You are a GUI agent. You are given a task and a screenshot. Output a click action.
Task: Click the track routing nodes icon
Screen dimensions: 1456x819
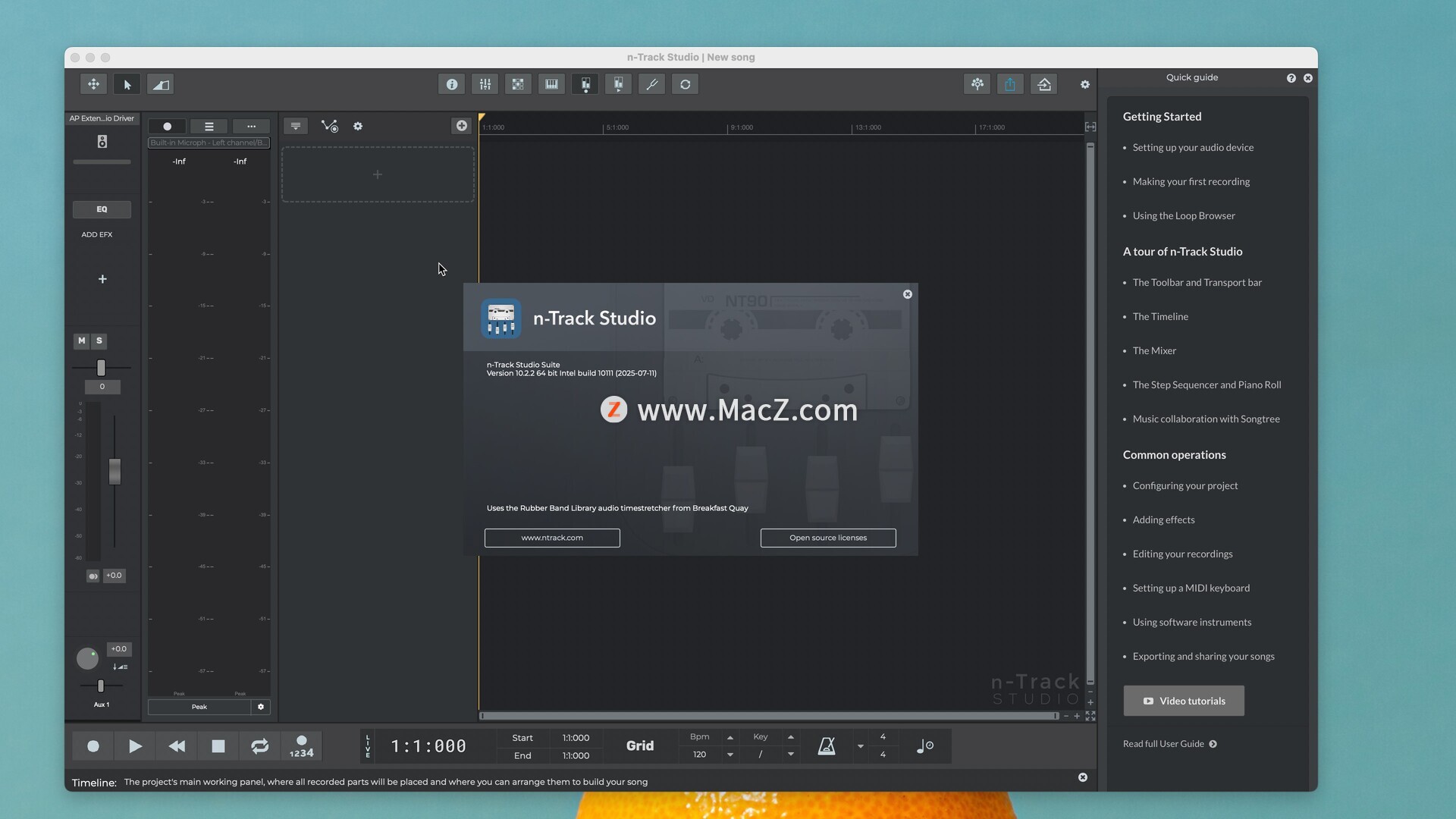click(329, 126)
